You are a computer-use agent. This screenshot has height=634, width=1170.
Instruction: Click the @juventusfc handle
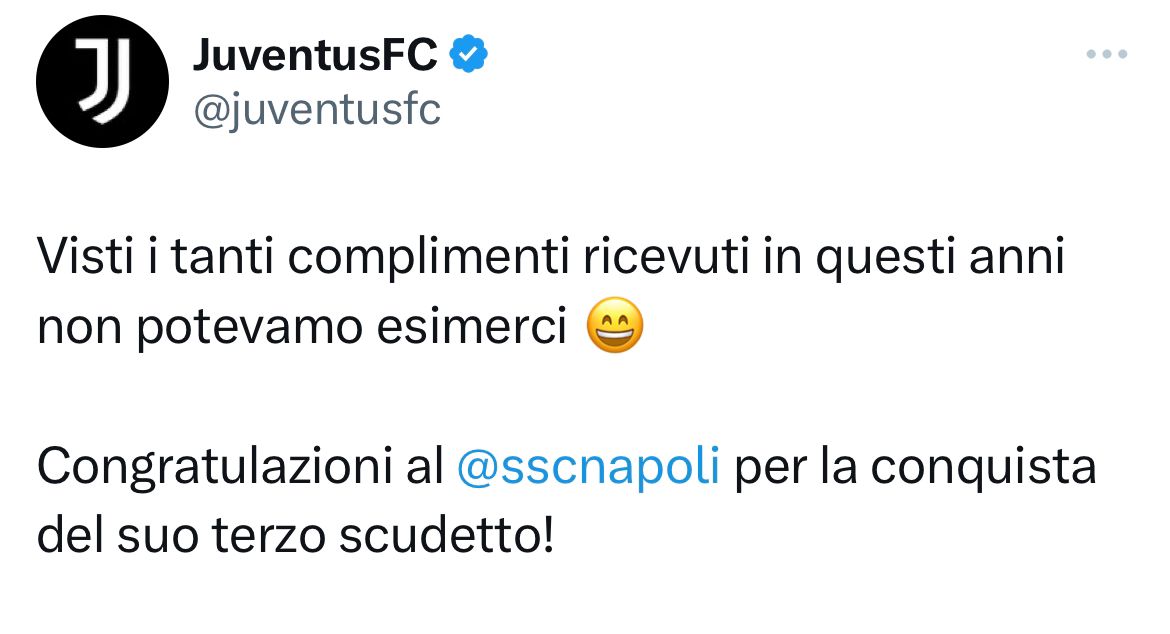315,110
